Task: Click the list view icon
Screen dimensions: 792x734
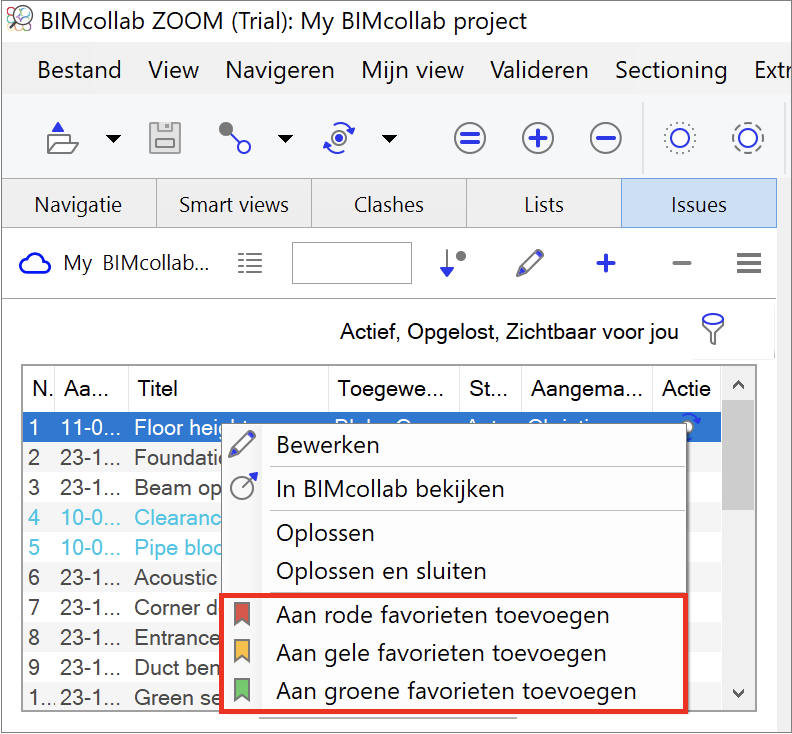Action: tap(250, 263)
